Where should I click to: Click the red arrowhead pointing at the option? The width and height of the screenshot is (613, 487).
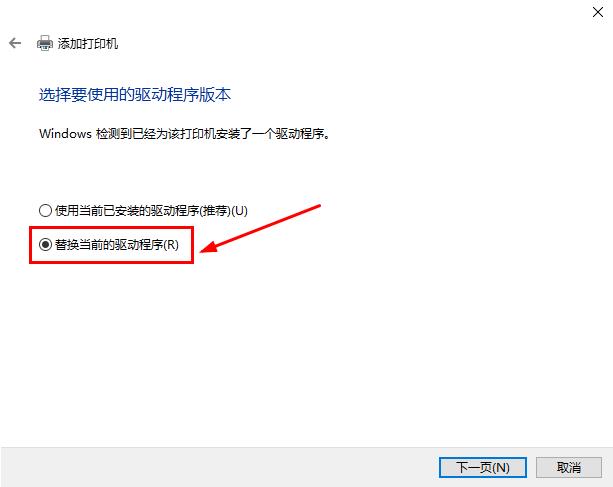point(208,247)
